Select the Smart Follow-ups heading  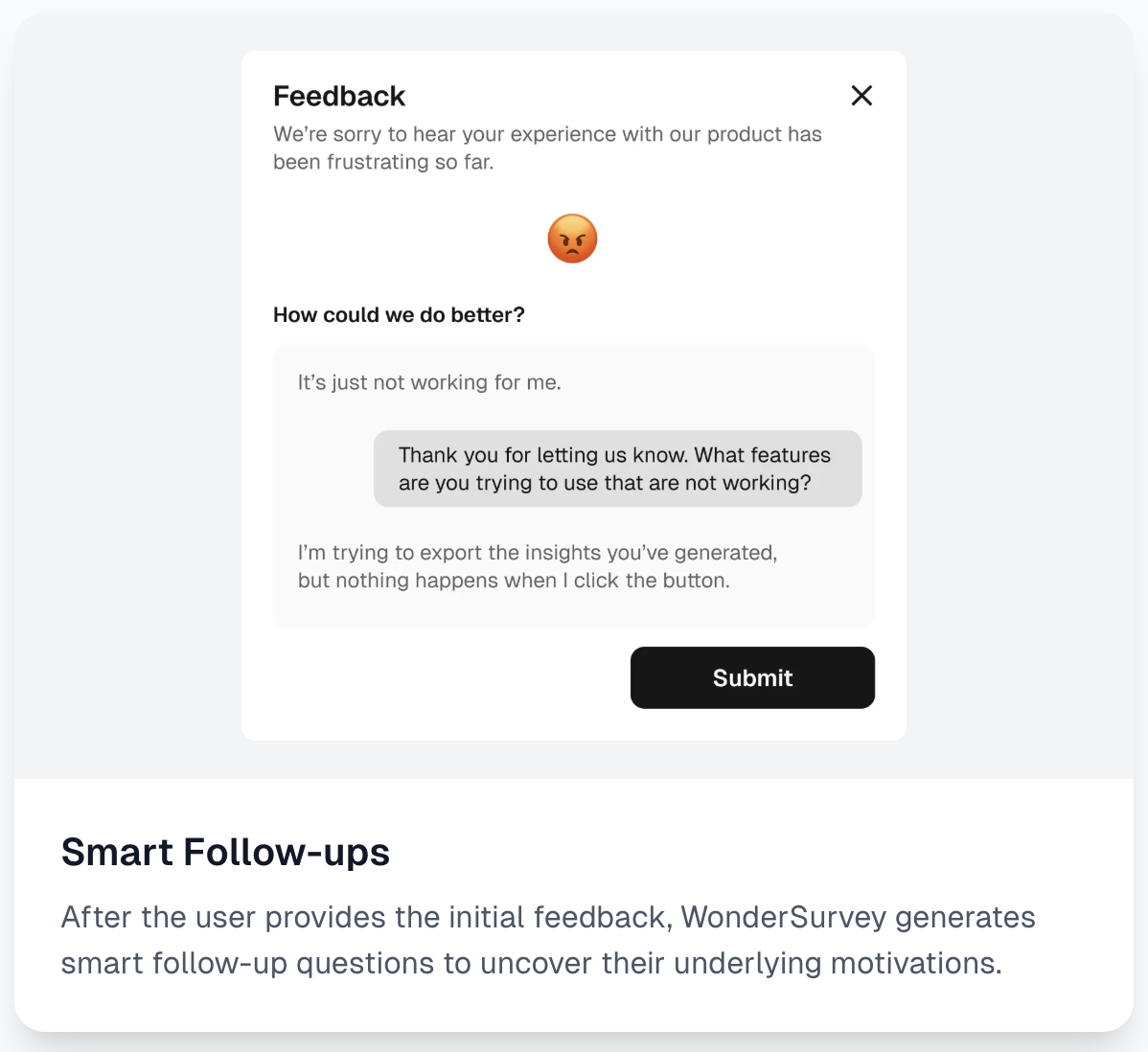pyautogui.click(x=225, y=852)
